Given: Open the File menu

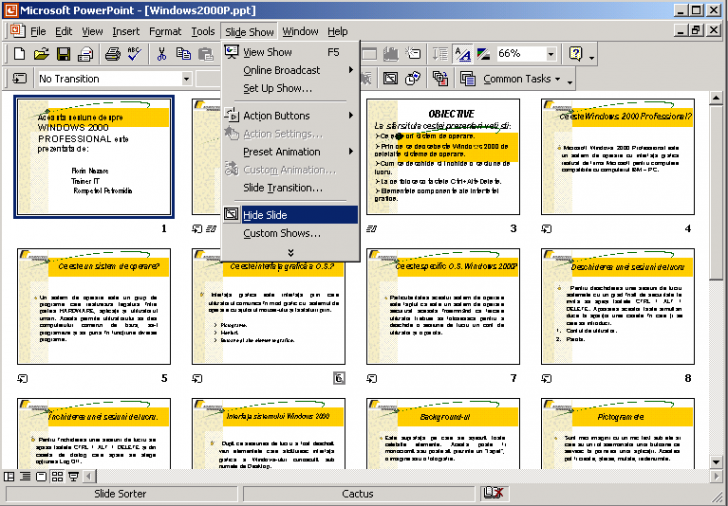Looking at the screenshot, I should [x=38, y=31].
